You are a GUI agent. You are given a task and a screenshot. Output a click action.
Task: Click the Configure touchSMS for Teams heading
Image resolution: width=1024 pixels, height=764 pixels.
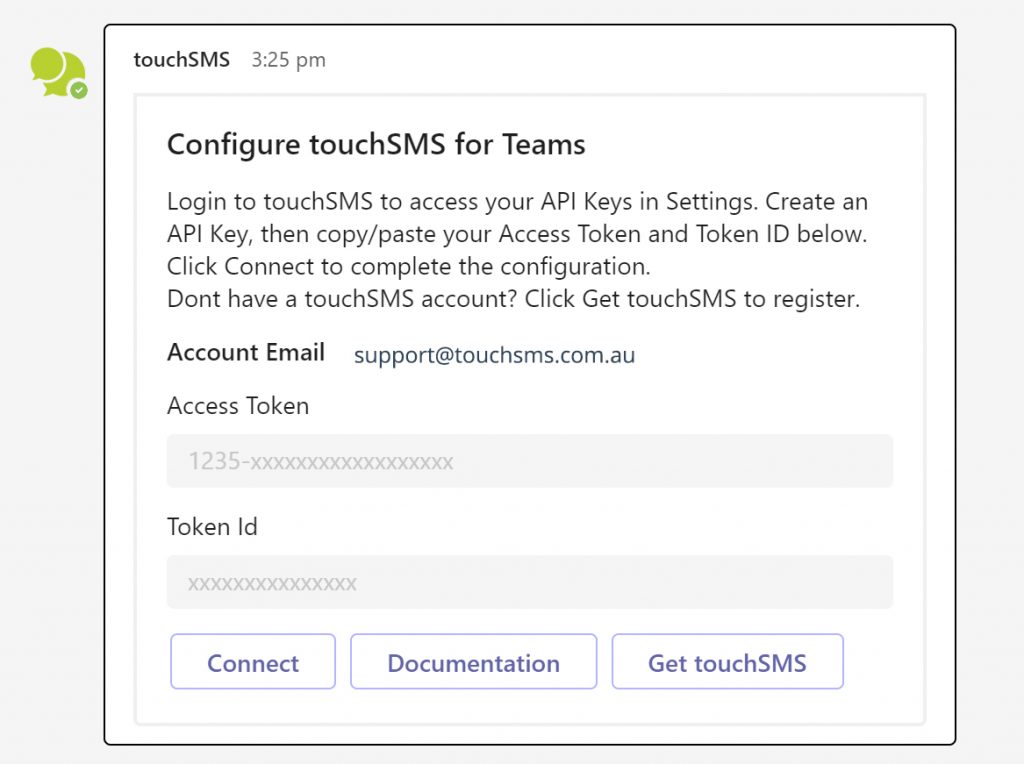click(x=376, y=144)
